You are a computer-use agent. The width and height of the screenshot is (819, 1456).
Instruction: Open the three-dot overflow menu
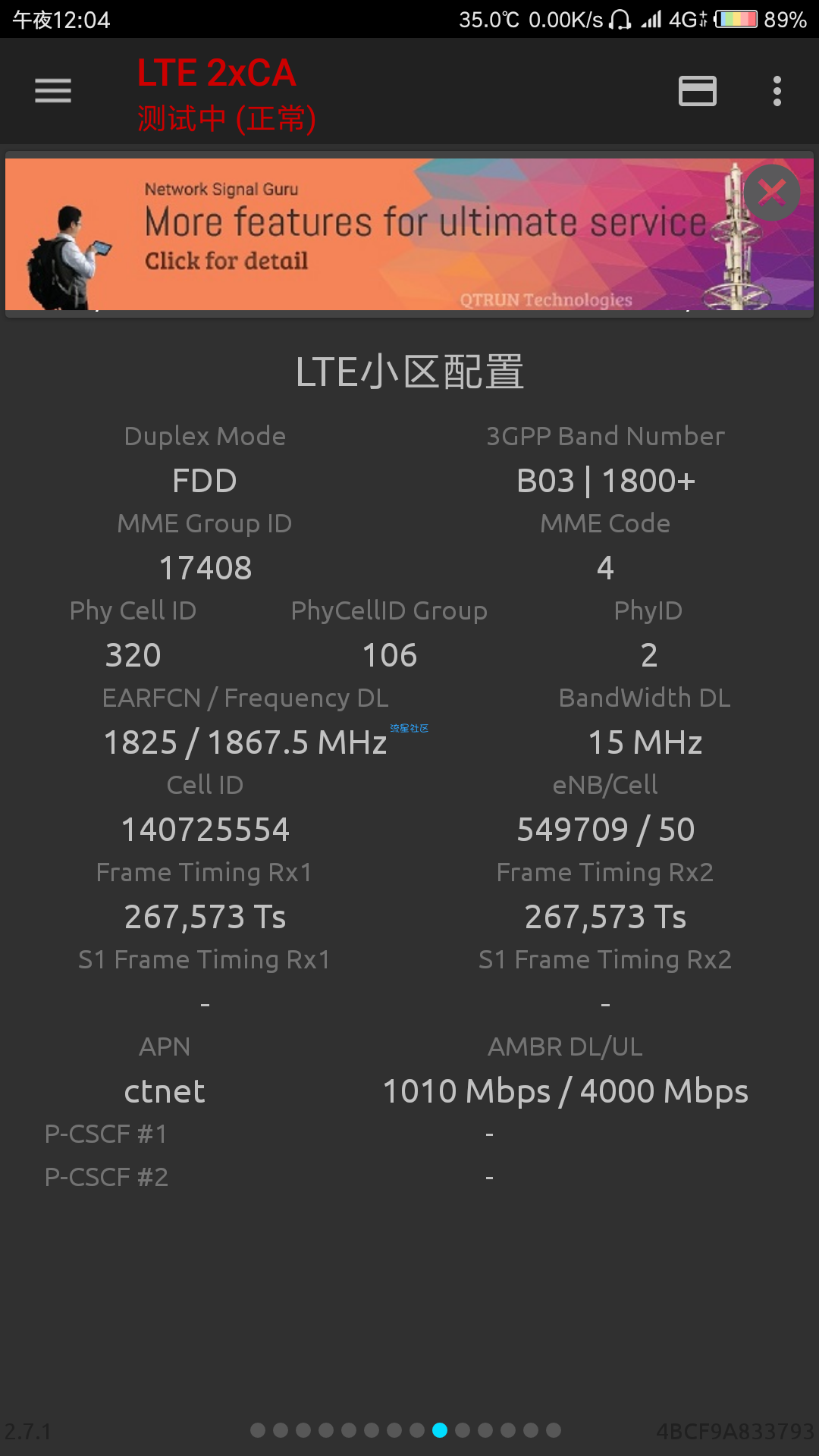[x=777, y=91]
